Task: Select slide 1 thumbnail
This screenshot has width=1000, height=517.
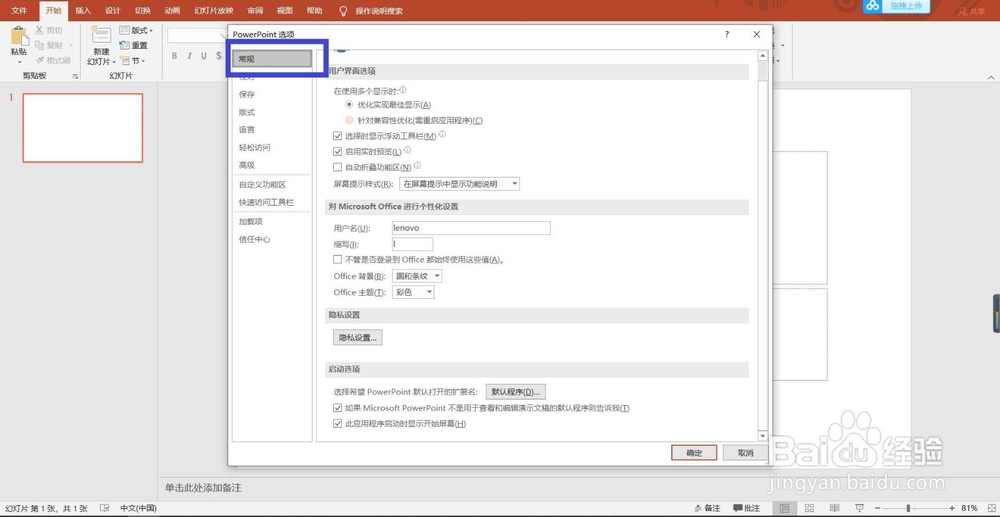Action: 83,127
